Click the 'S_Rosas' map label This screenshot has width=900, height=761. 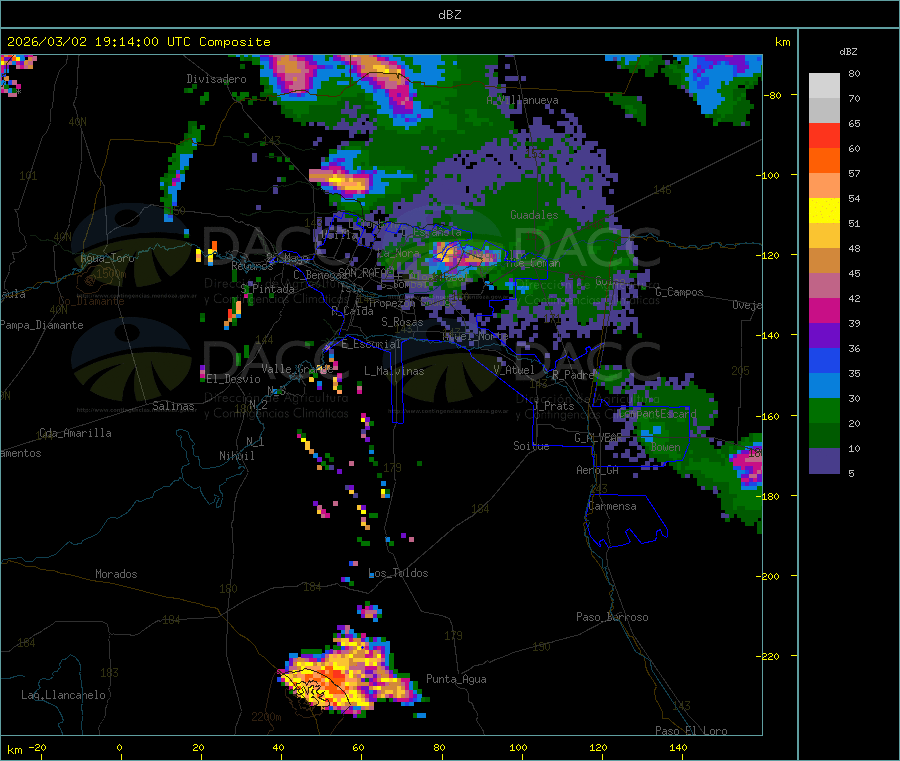point(402,322)
